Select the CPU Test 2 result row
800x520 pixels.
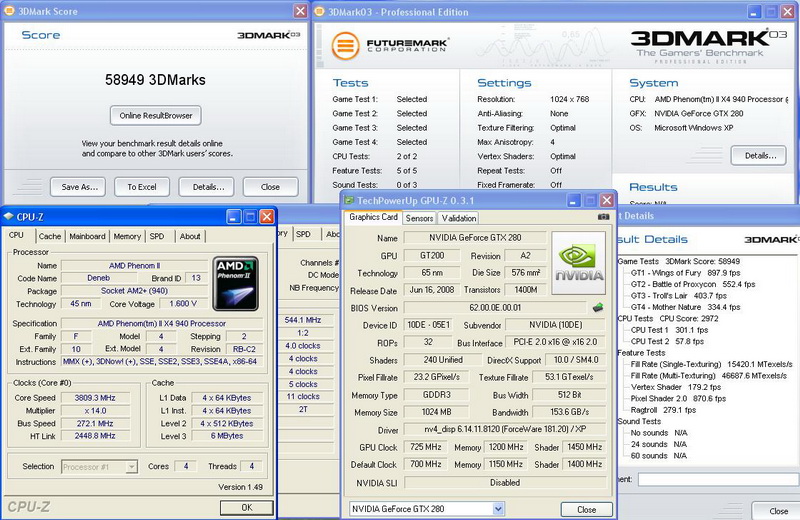point(667,341)
